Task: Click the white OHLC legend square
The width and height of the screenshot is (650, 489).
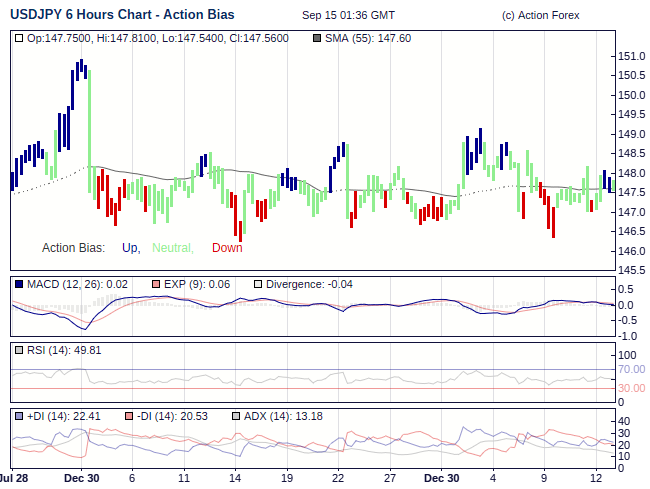Action: pyautogui.click(x=20, y=38)
